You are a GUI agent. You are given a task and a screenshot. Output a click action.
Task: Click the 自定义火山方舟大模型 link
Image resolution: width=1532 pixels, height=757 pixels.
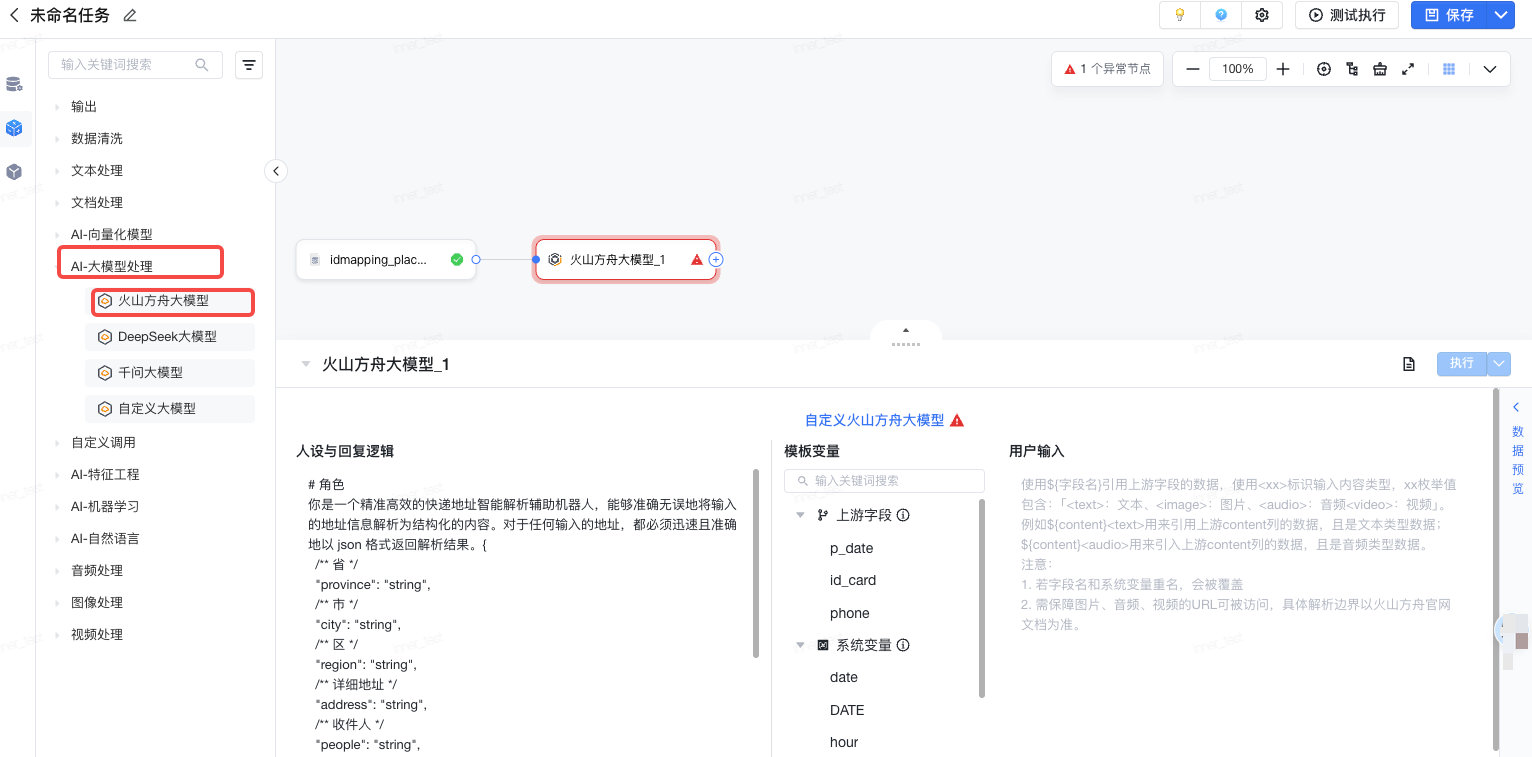coord(874,420)
